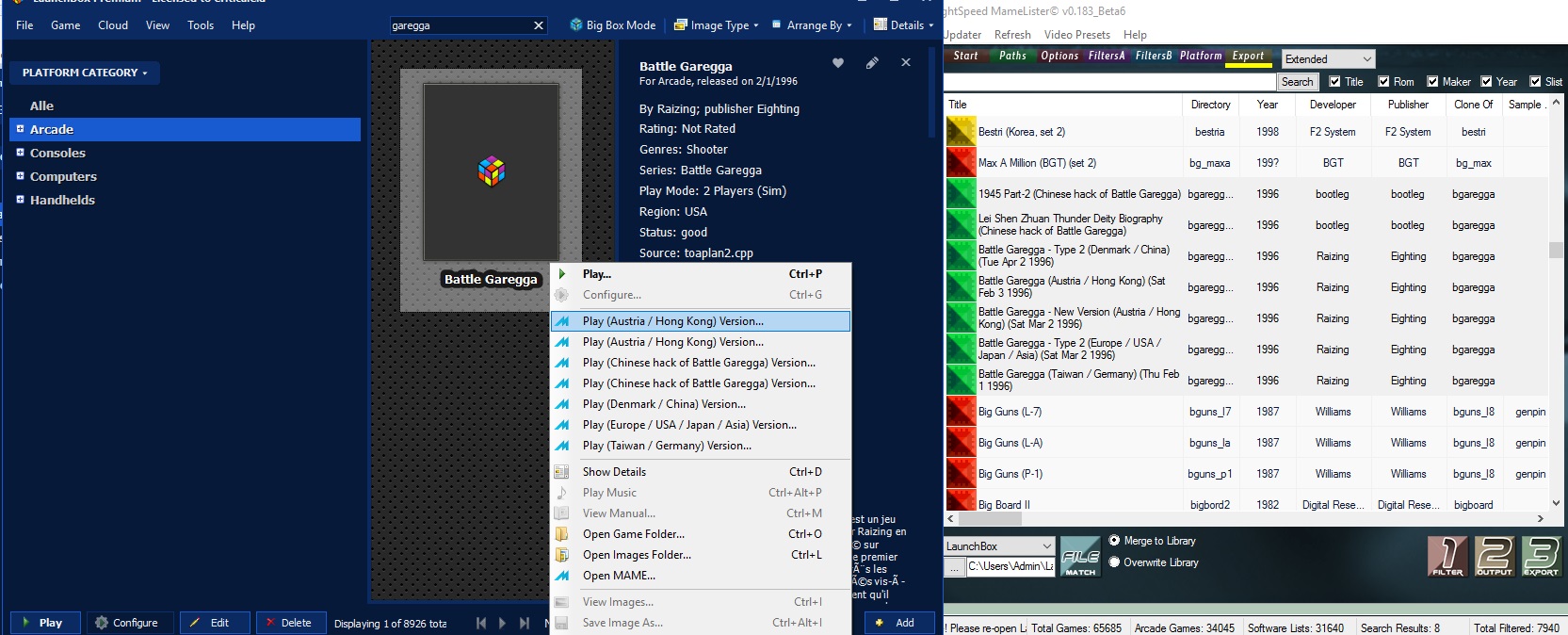Click the MameLister Search button
This screenshot has width=1568, height=635.
tap(1297, 82)
